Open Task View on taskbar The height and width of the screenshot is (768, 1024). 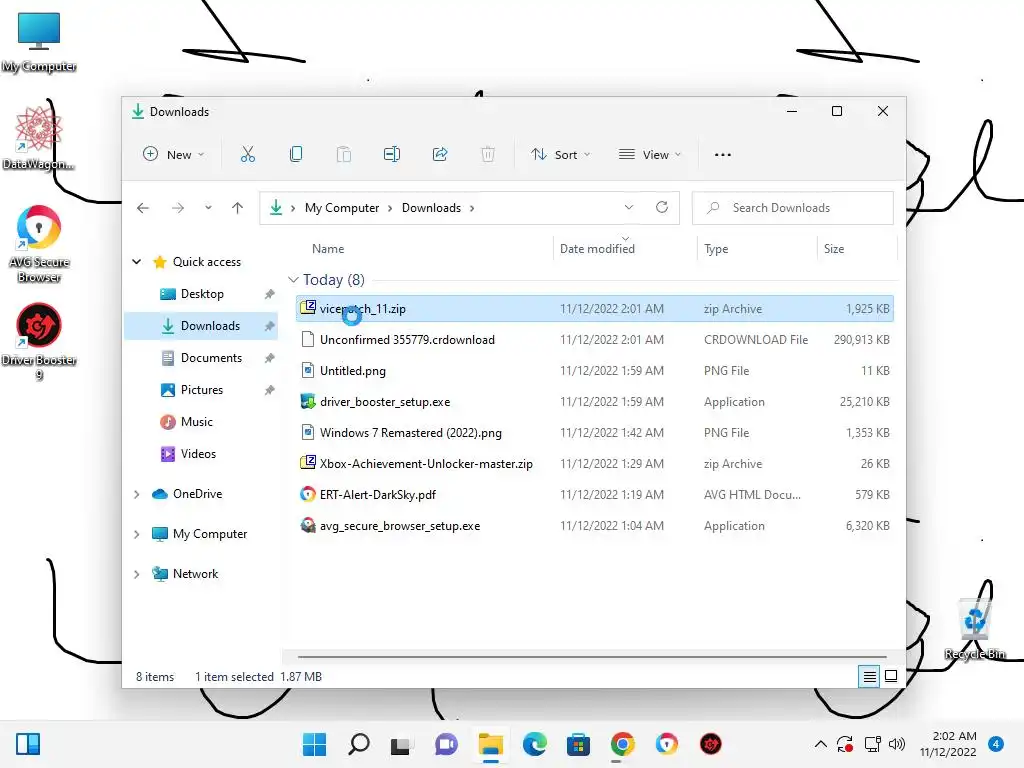(401, 744)
